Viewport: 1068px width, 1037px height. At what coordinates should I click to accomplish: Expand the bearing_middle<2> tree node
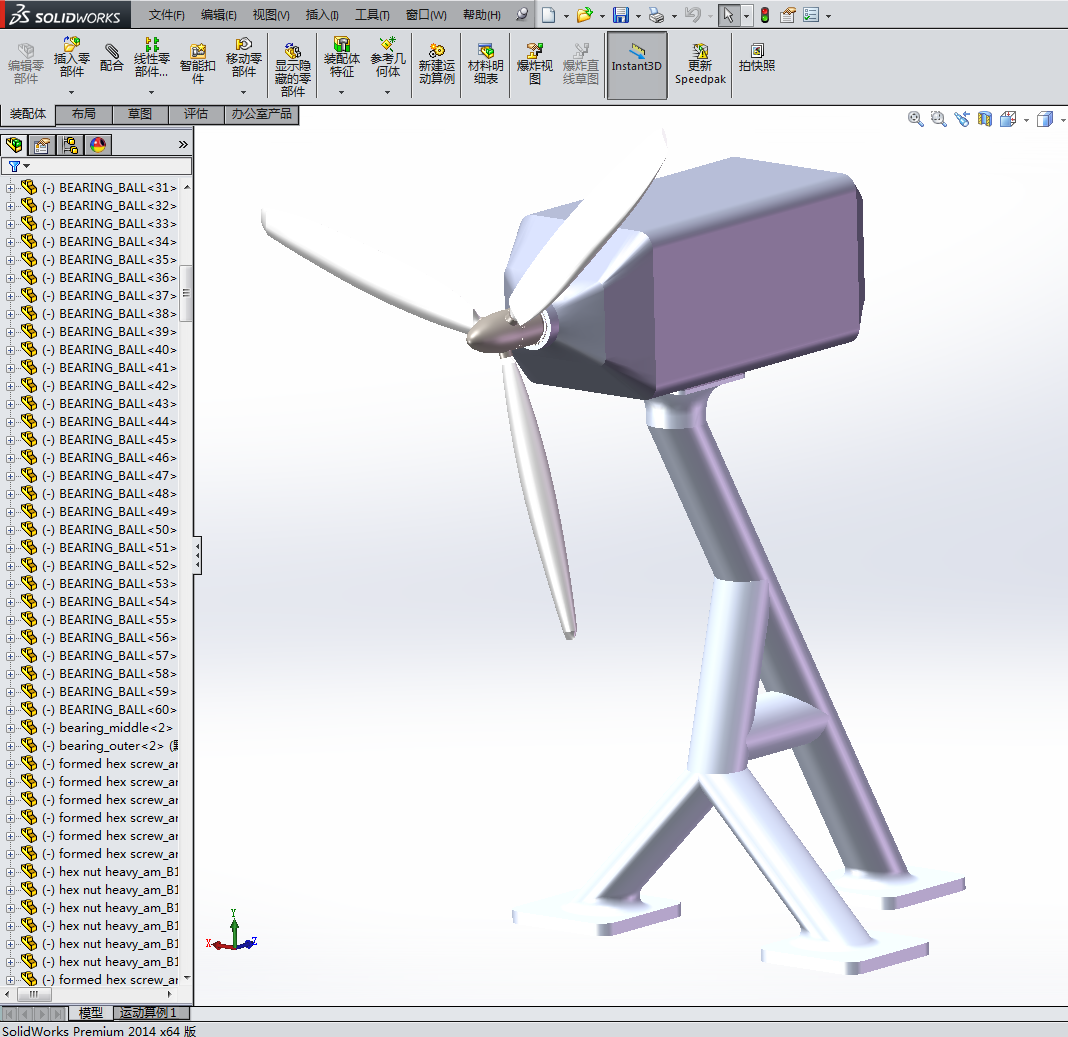click(11, 728)
